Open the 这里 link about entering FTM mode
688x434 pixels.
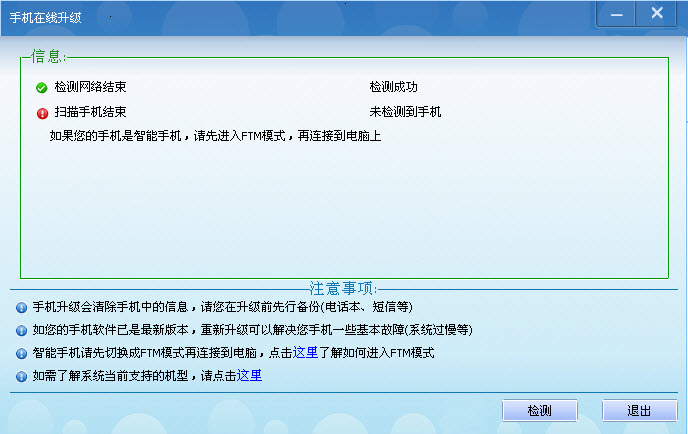click(305, 352)
